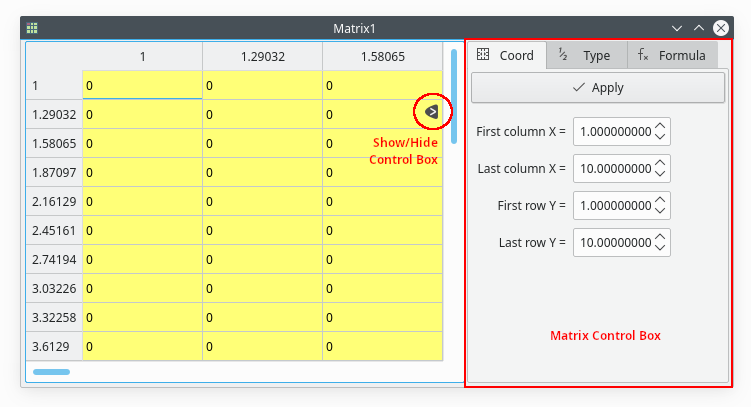The image size is (751, 407).
Task: Open the Formula tab
Action: pyautogui.click(x=672, y=56)
